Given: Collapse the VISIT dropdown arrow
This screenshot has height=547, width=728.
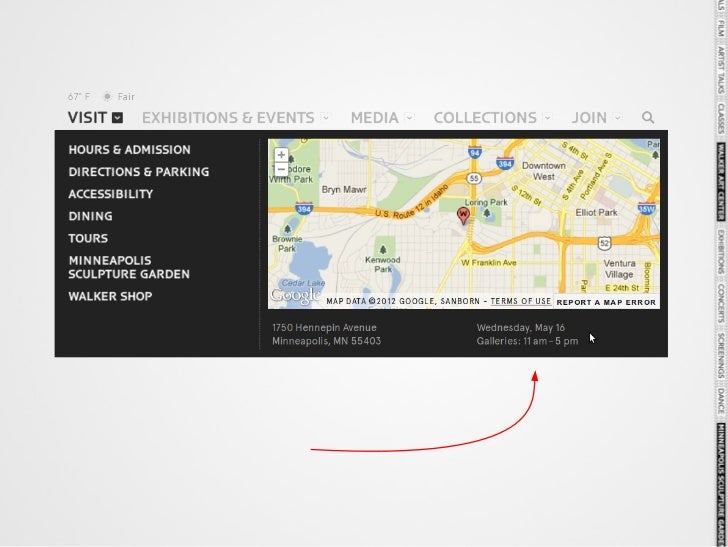Looking at the screenshot, I should pos(118,118).
